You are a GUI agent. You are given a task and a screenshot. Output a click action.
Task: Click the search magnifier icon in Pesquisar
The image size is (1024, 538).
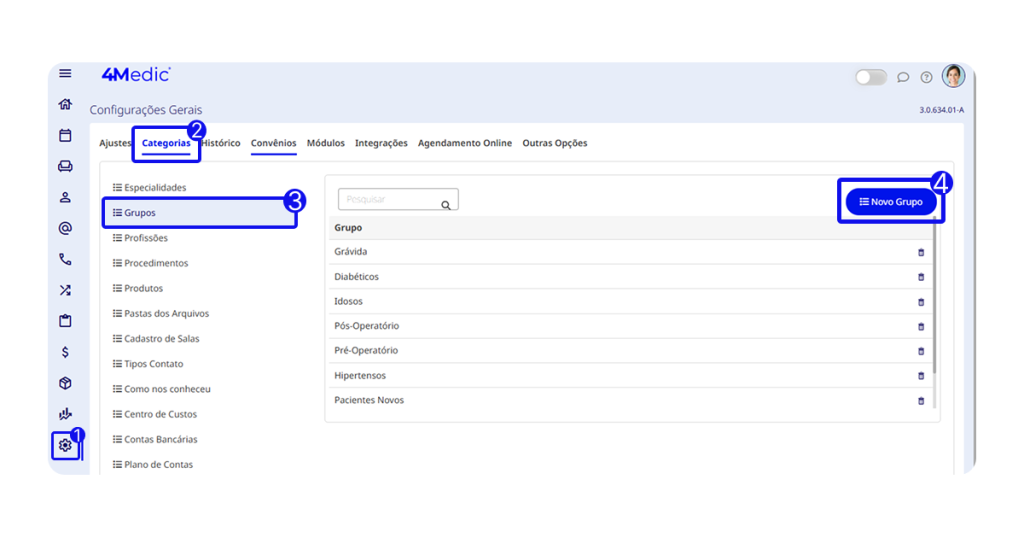click(x=446, y=204)
